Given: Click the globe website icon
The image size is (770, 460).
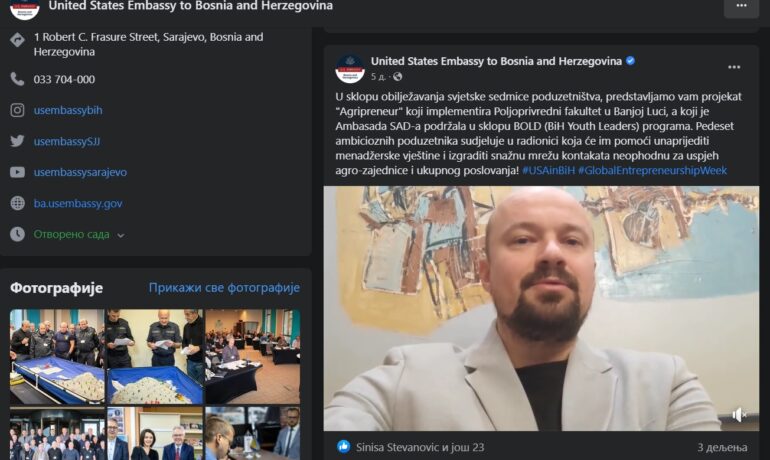Looking at the screenshot, I should point(17,203).
